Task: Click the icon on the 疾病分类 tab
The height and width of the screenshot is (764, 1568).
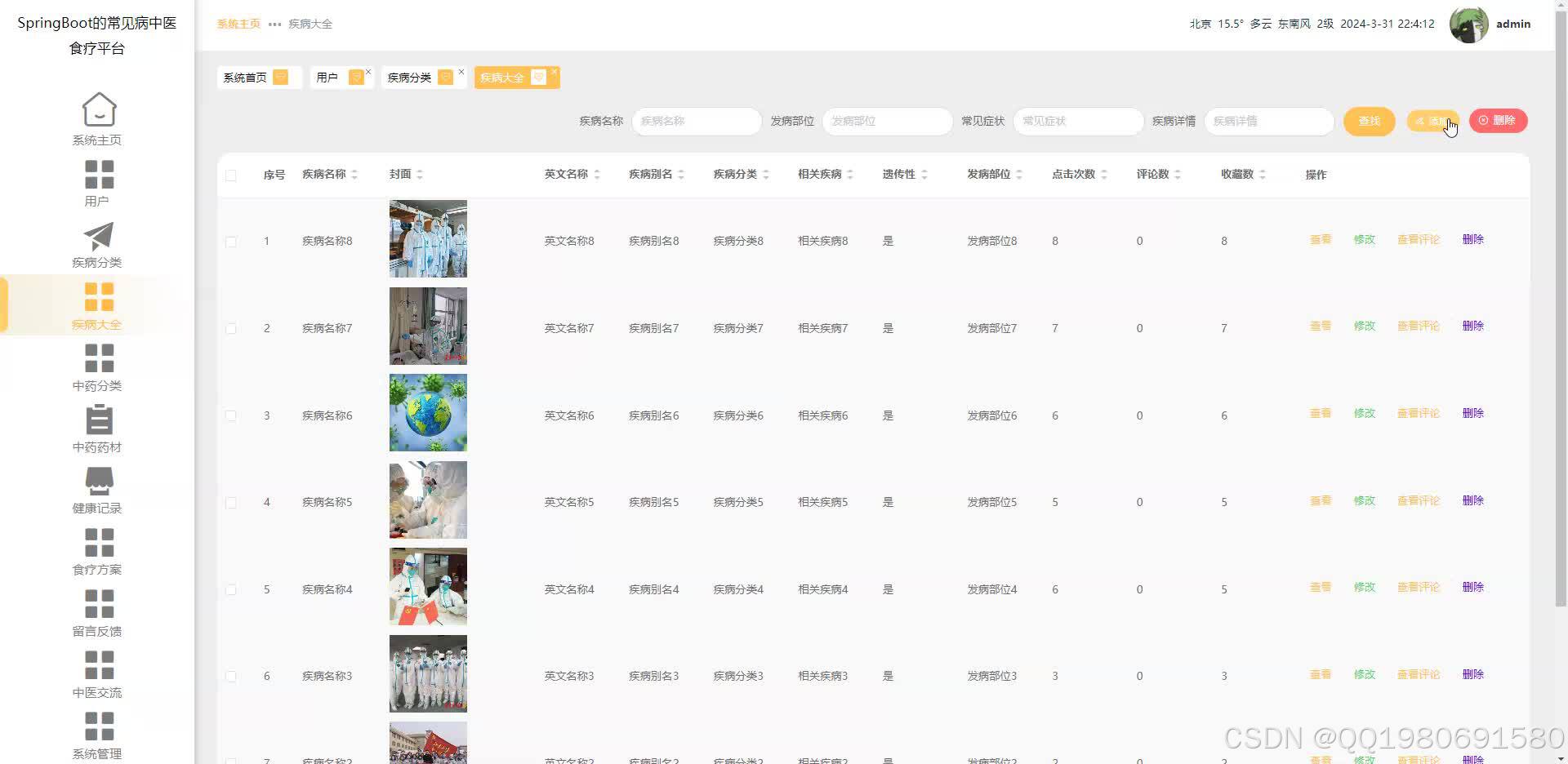Action: tap(446, 77)
